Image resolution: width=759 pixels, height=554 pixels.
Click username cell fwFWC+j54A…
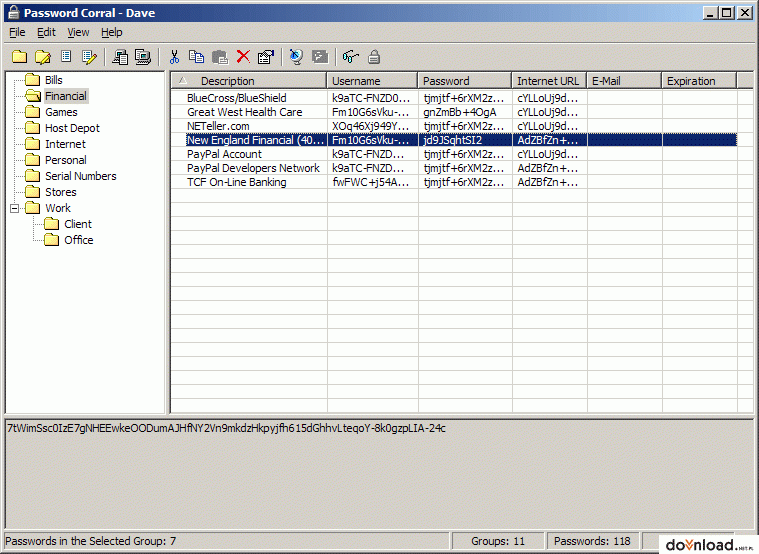click(371, 182)
